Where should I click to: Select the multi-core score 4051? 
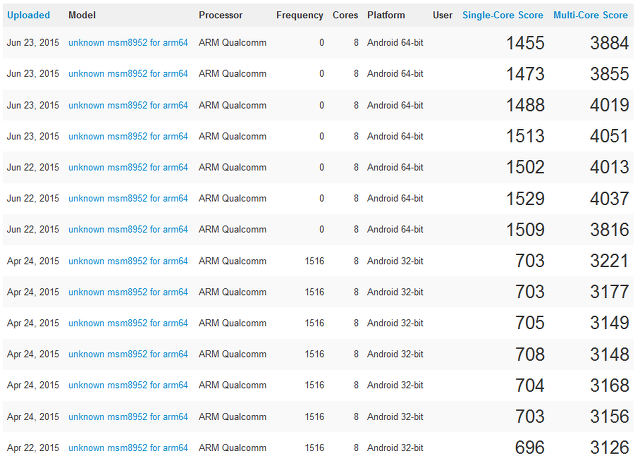pyautogui.click(x=609, y=136)
